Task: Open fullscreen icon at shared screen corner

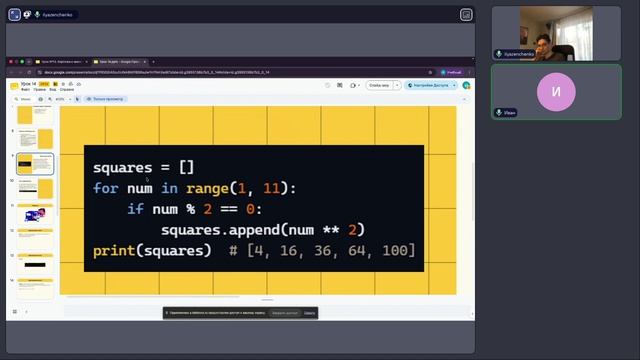Action: click(x=466, y=15)
